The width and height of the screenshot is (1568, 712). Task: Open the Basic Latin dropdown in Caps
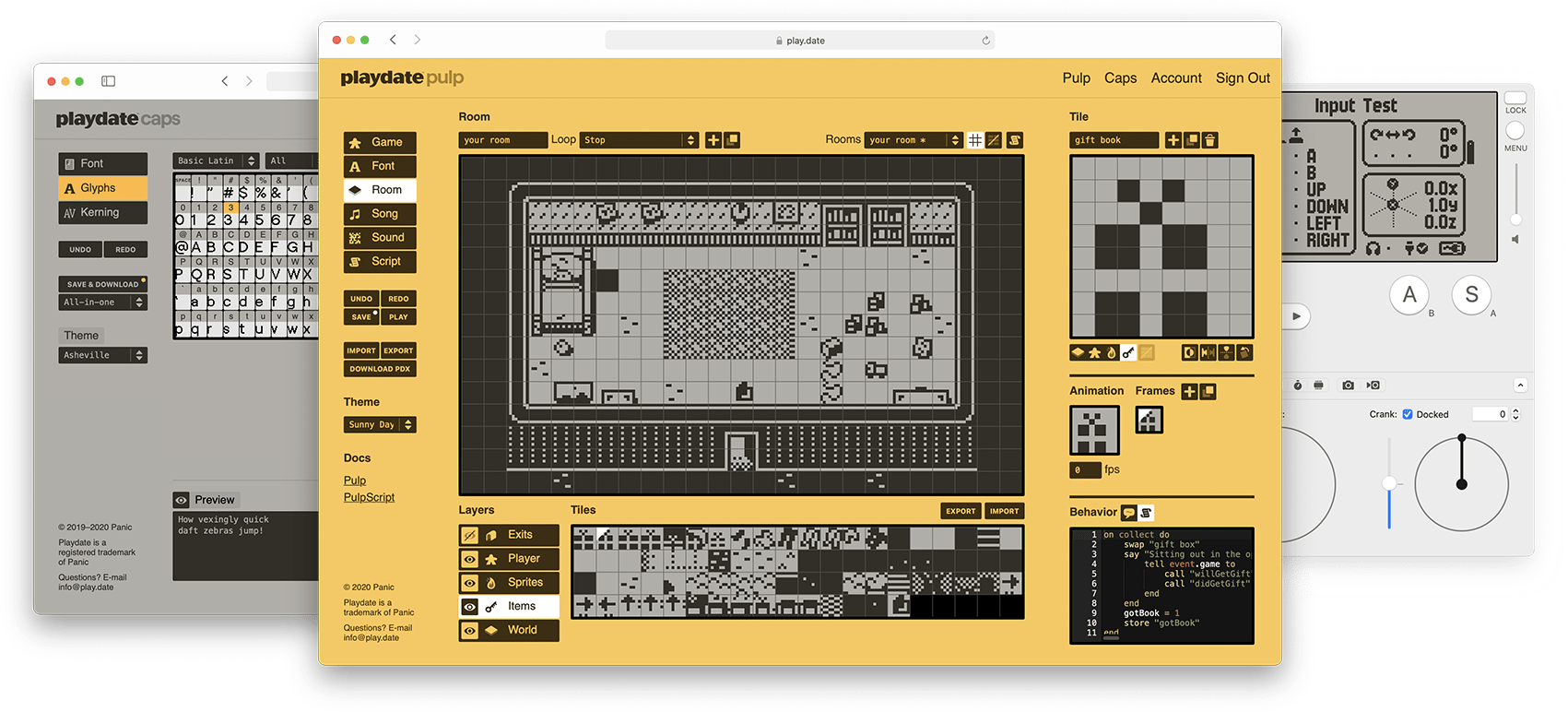pyautogui.click(x=216, y=161)
